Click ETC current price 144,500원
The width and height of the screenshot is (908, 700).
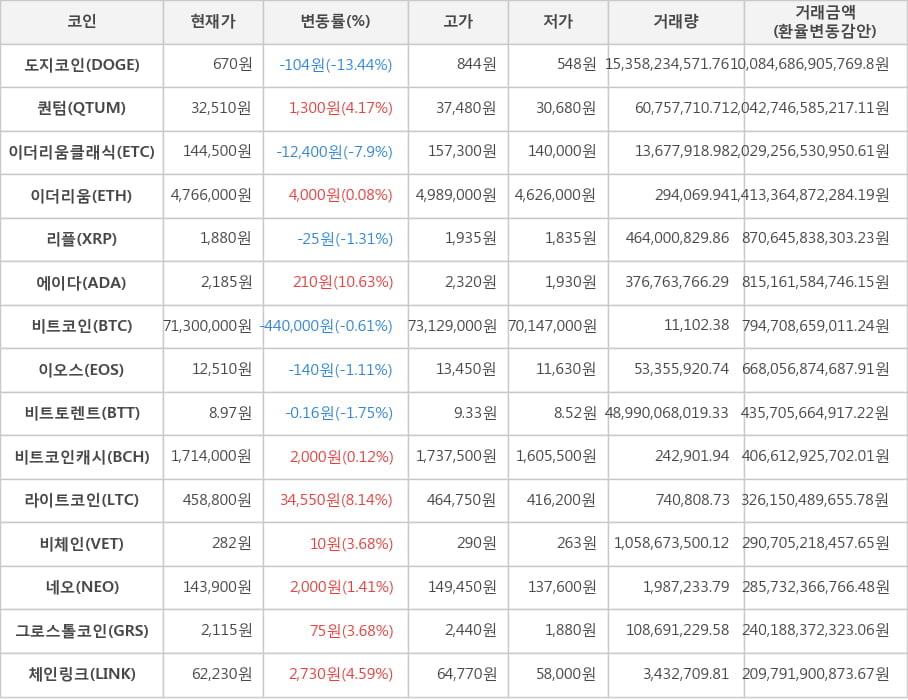pos(217,151)
